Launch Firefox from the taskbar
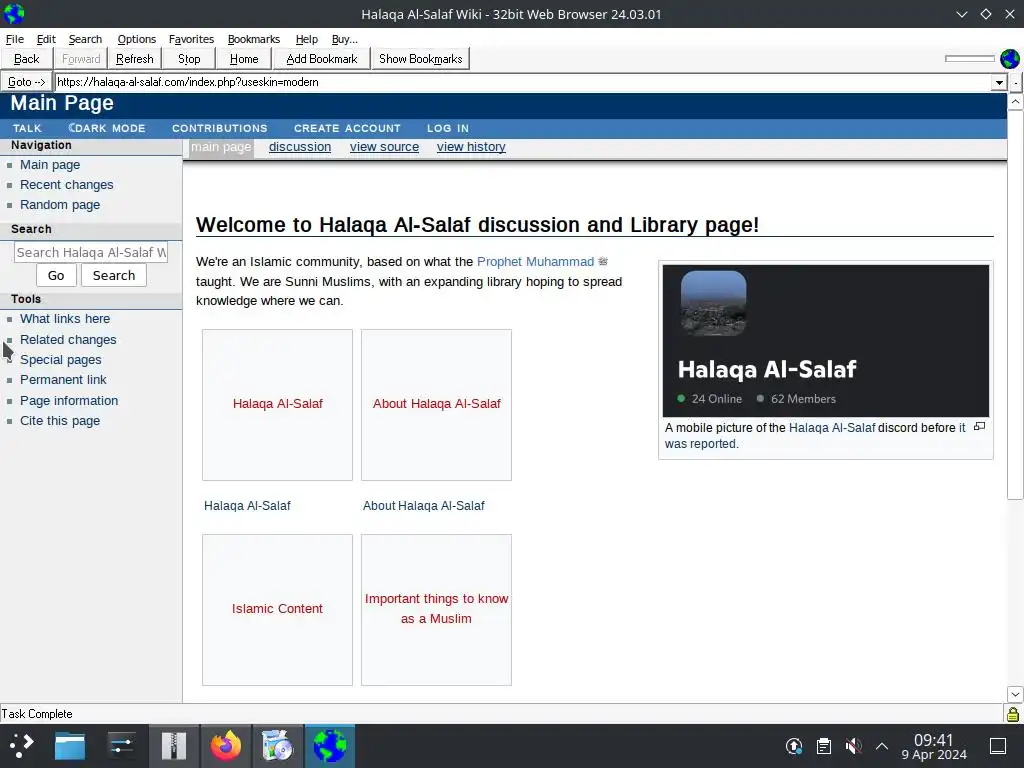The height and width of the screenshot is (768, 1024). pos(225,745)
